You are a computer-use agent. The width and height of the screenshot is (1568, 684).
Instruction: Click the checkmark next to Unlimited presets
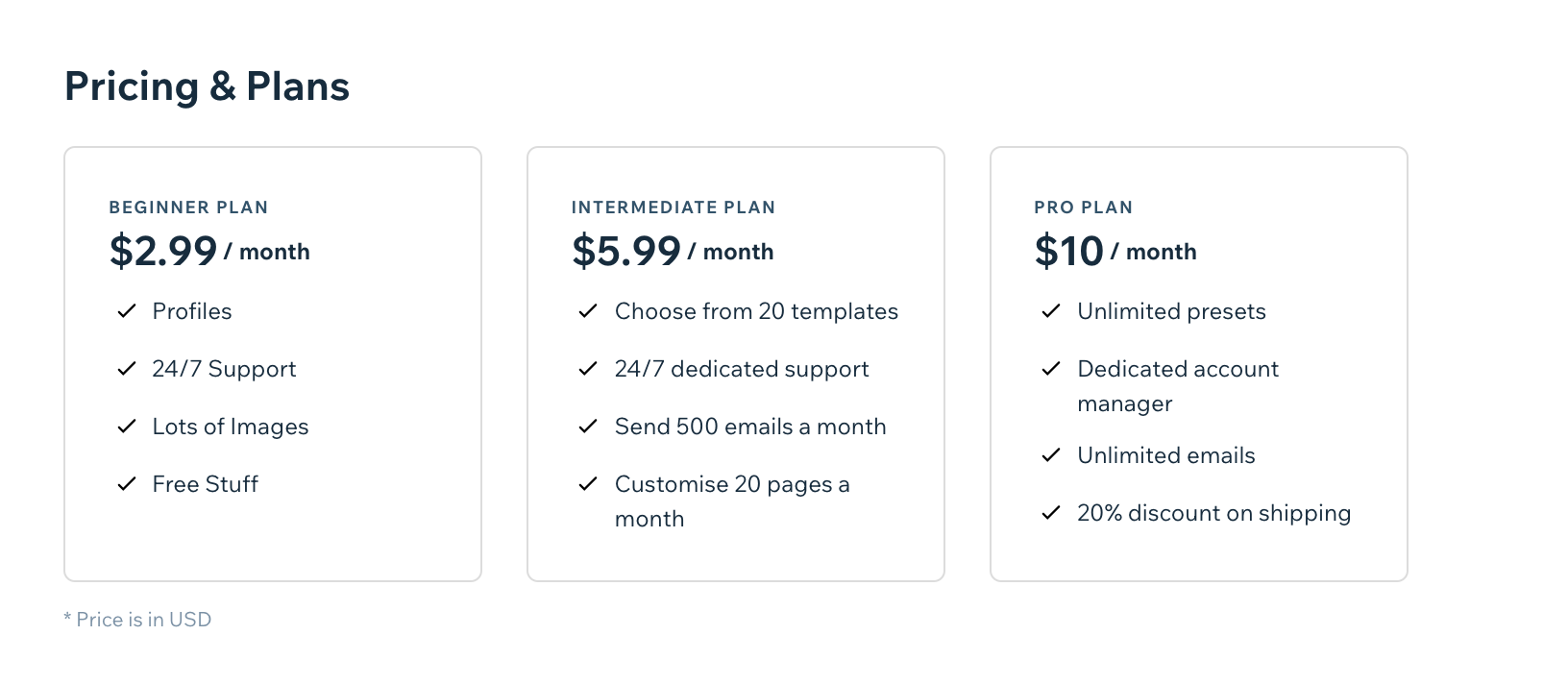1051,311
